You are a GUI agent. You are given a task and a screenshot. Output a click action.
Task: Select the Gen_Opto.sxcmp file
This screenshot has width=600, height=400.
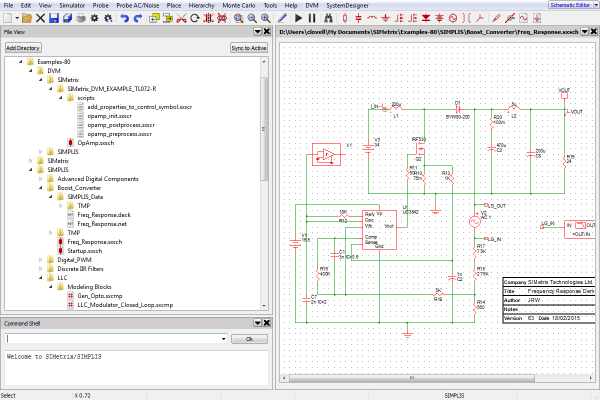(x=100, y=296)
